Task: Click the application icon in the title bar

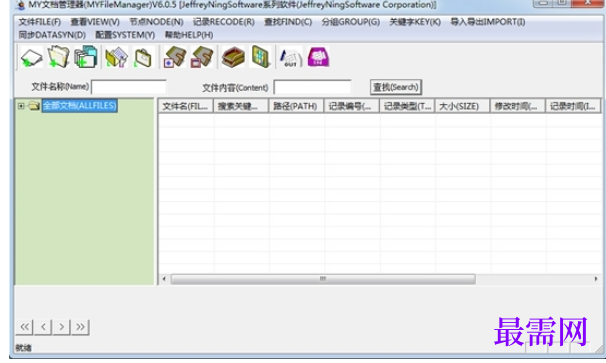Action: point(20,5)
